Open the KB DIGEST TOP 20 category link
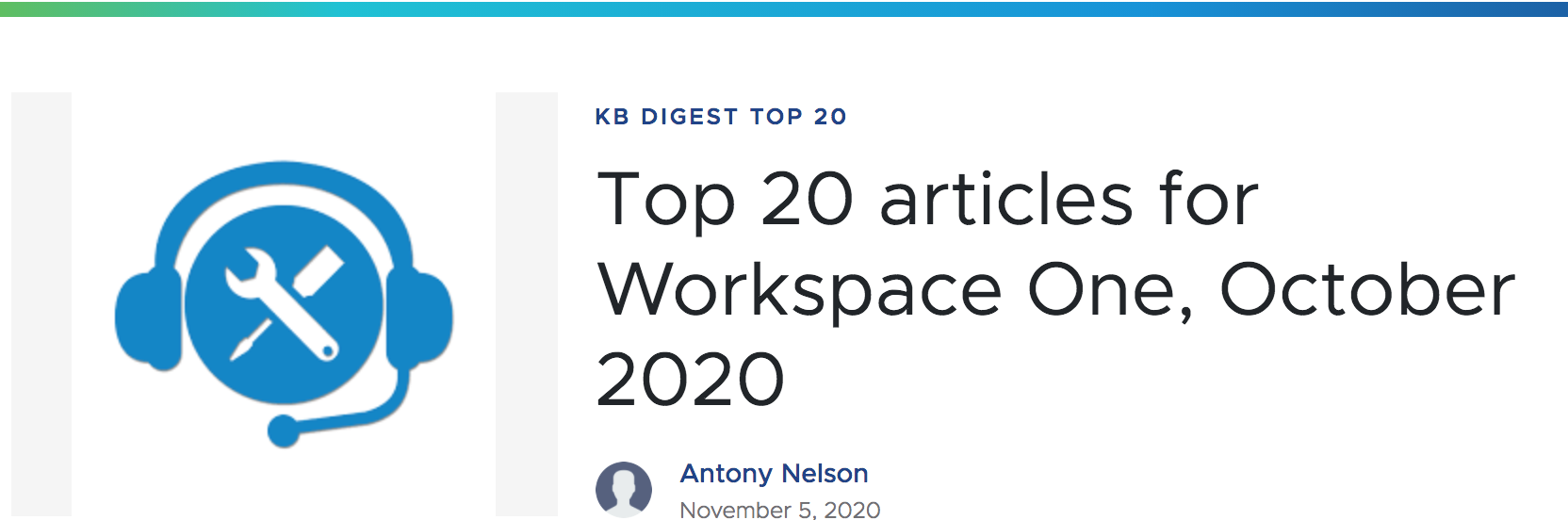This screenshot has height=520, width=1568. (721, 117)
